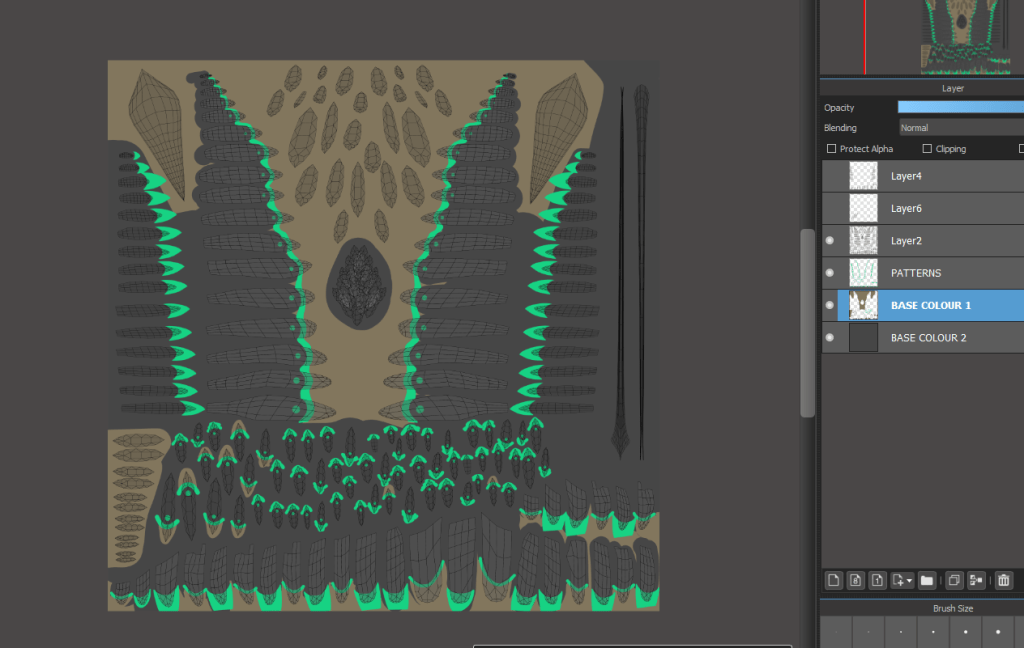Add a new 8-bit layer
The width and height of the screenshot is (1024, 648).
[855, 580]
